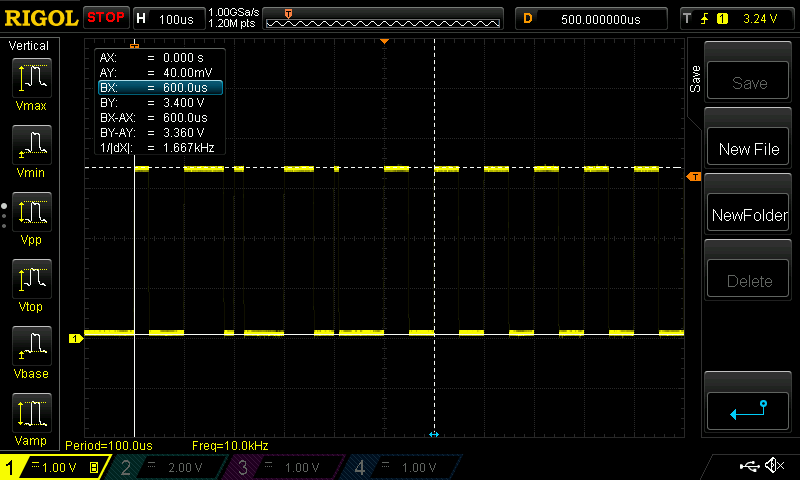The width and height of the screenshot is (800, 480).
Task: Click the AX cursor value 0.000 s
Action: (183, 58)
